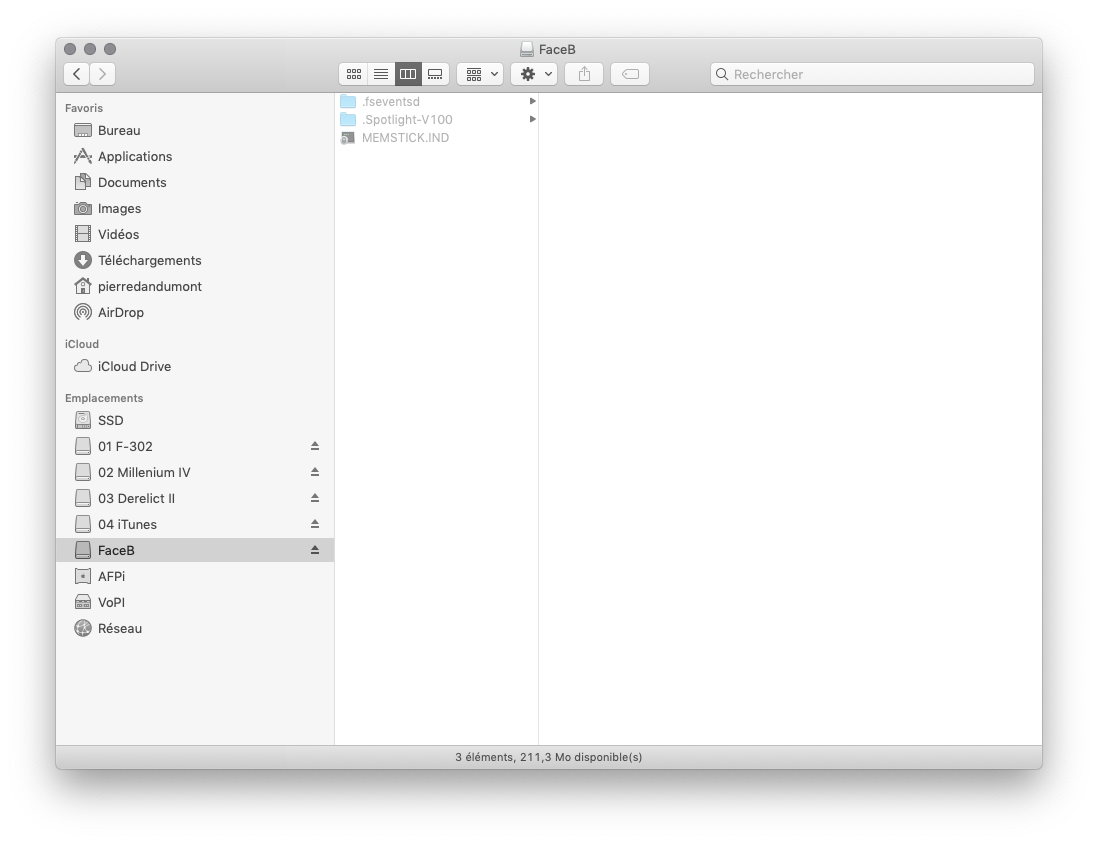Select the MEMSTICK.IND file
This screenshot has height=843, width=1098.
pyautogui.click(x=405, y=138)
